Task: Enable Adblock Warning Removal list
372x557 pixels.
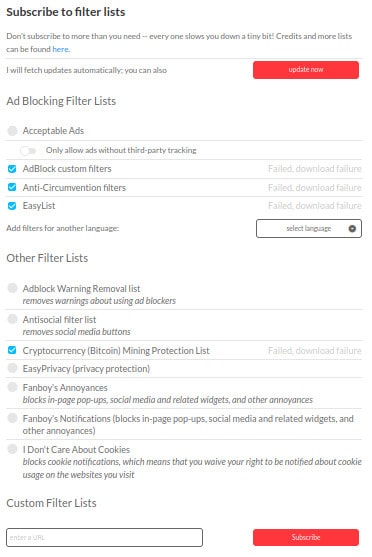Action: [12, 288]
